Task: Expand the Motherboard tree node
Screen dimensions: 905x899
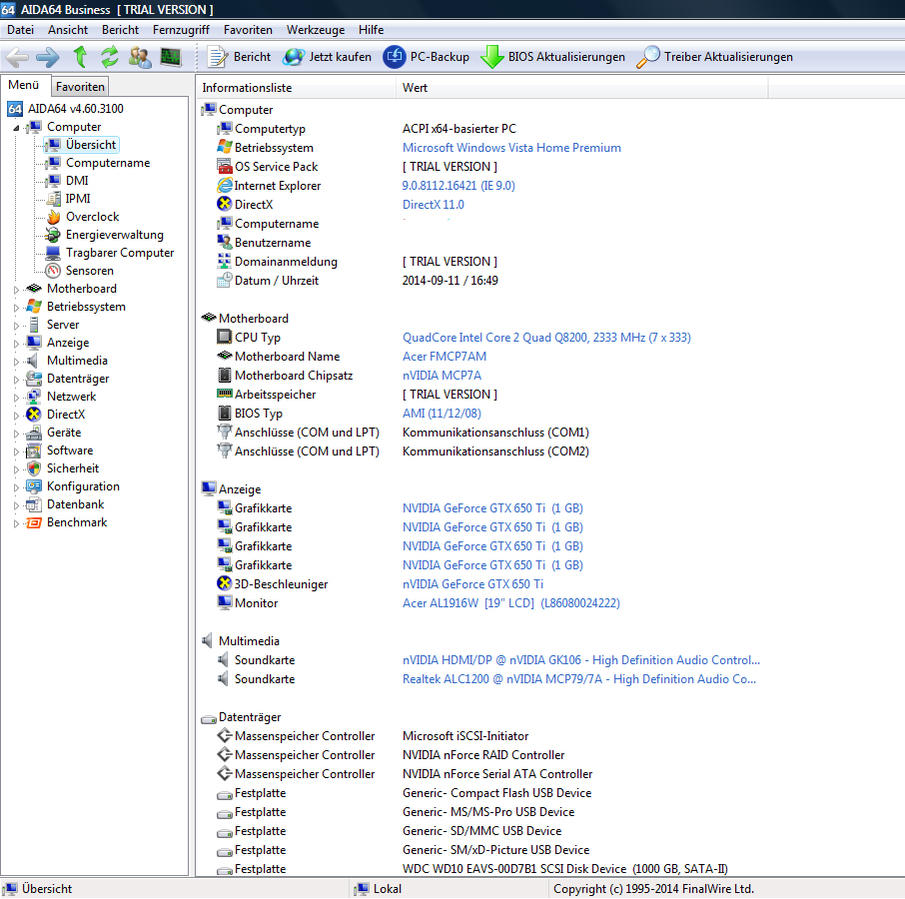Action: [16, 290]
